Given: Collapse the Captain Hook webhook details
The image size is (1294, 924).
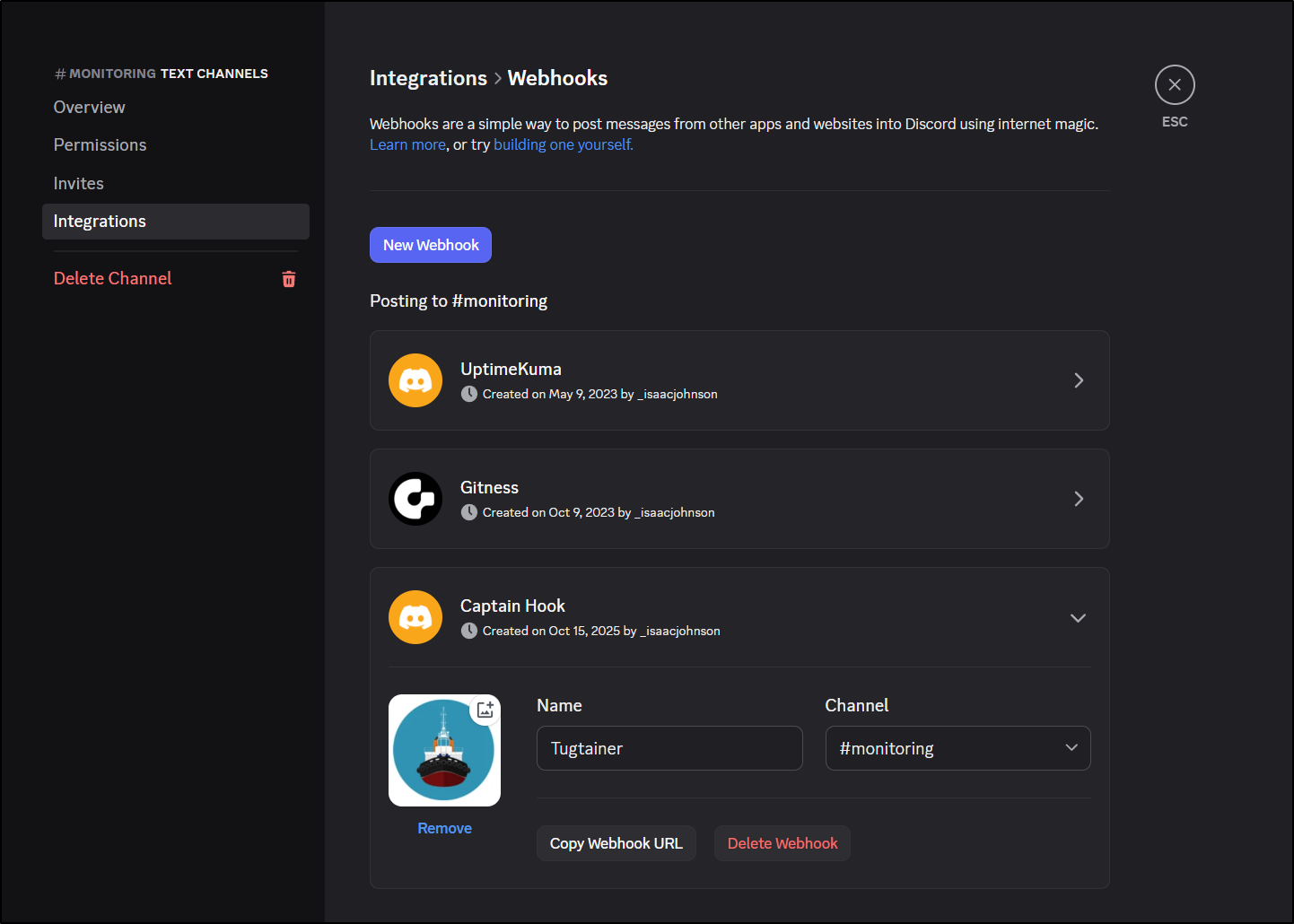Looking at the screenshot, I should pyautogui.click(x=1078, y=618).
